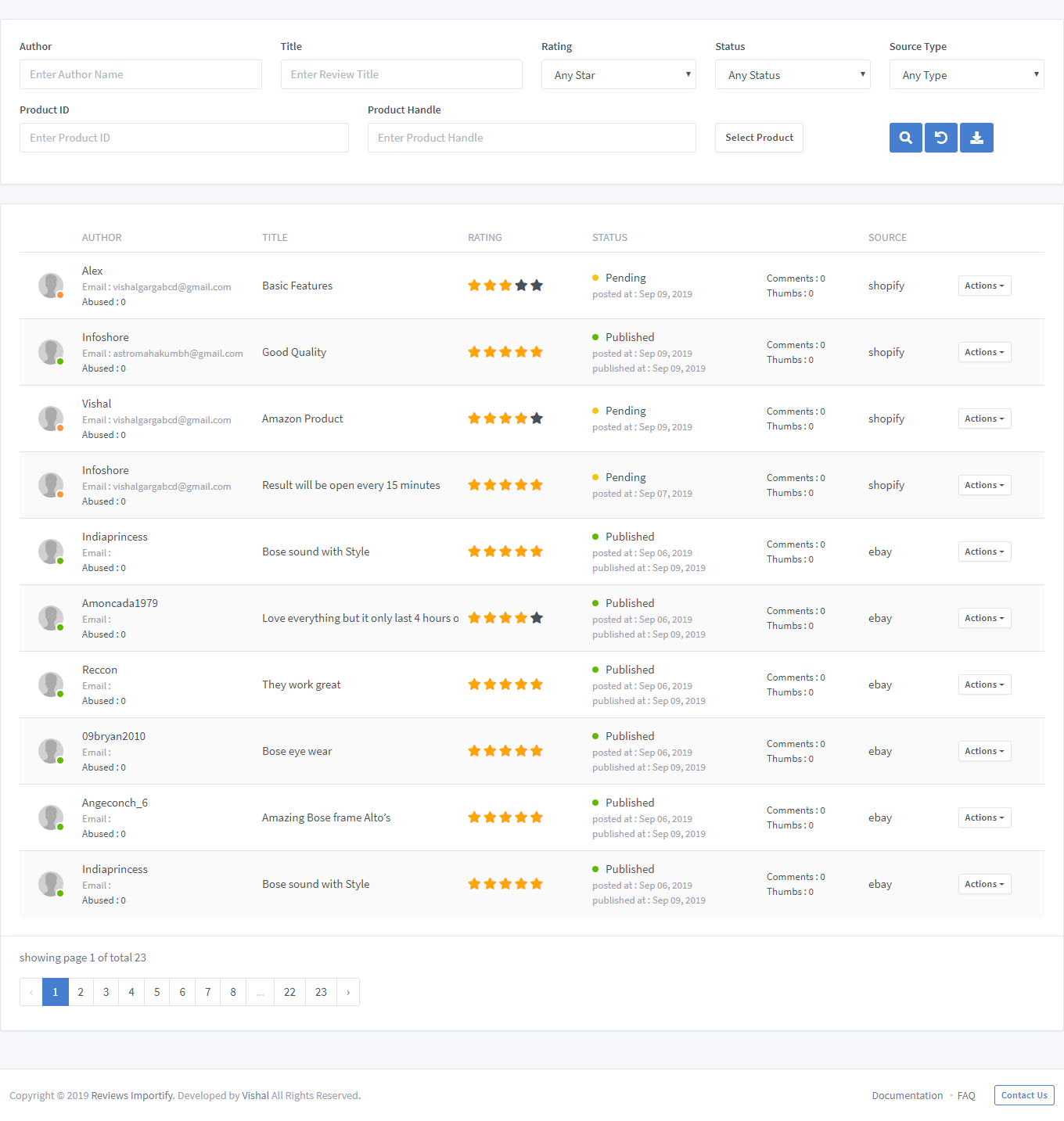The image size is (1064, 1121).
Task: Go to page 3
Action: 106,992
